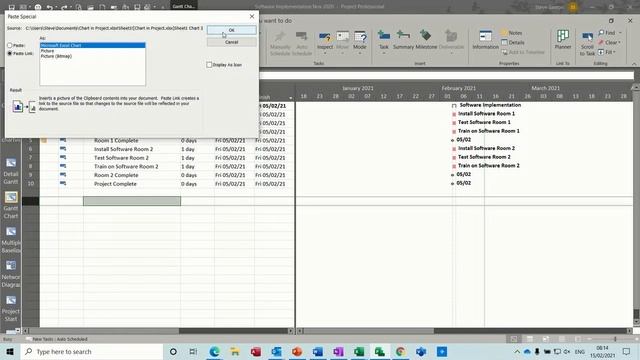
Task: Select Room 2 Complete milestone row
Action: (x=116, y=175)
